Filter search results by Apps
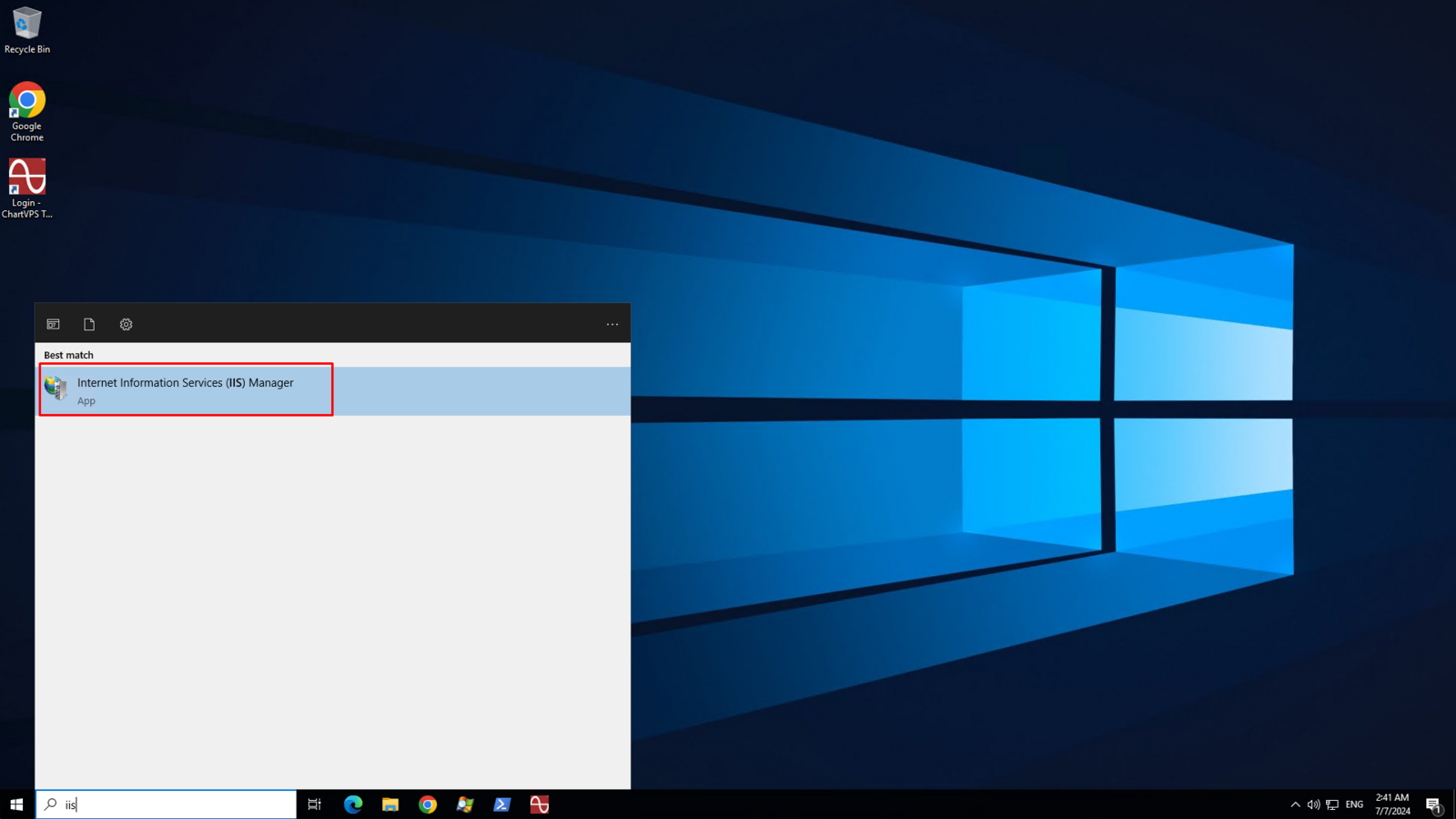 pos(54,325)
